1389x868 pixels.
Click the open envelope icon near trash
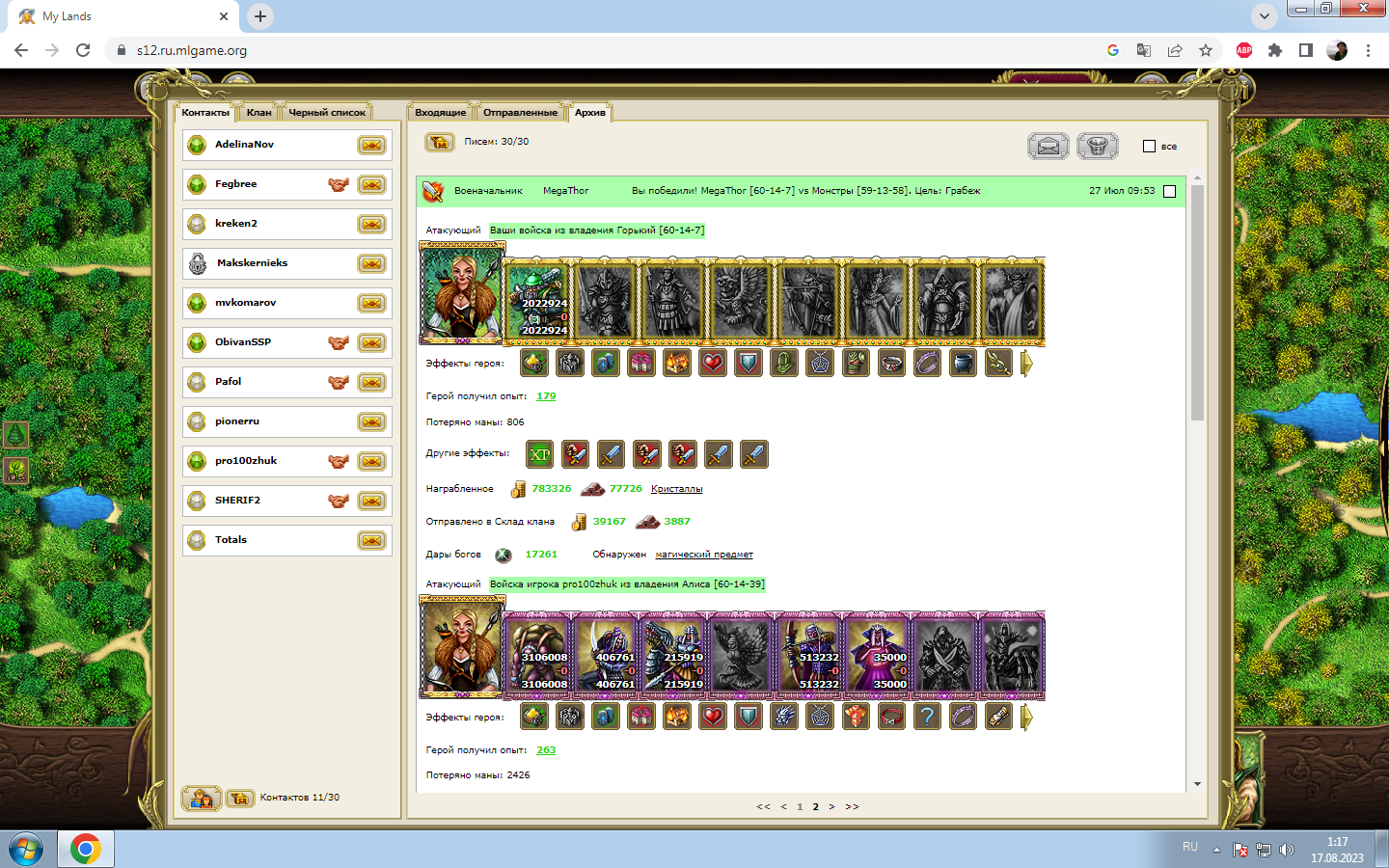[x=1049, y=147]
